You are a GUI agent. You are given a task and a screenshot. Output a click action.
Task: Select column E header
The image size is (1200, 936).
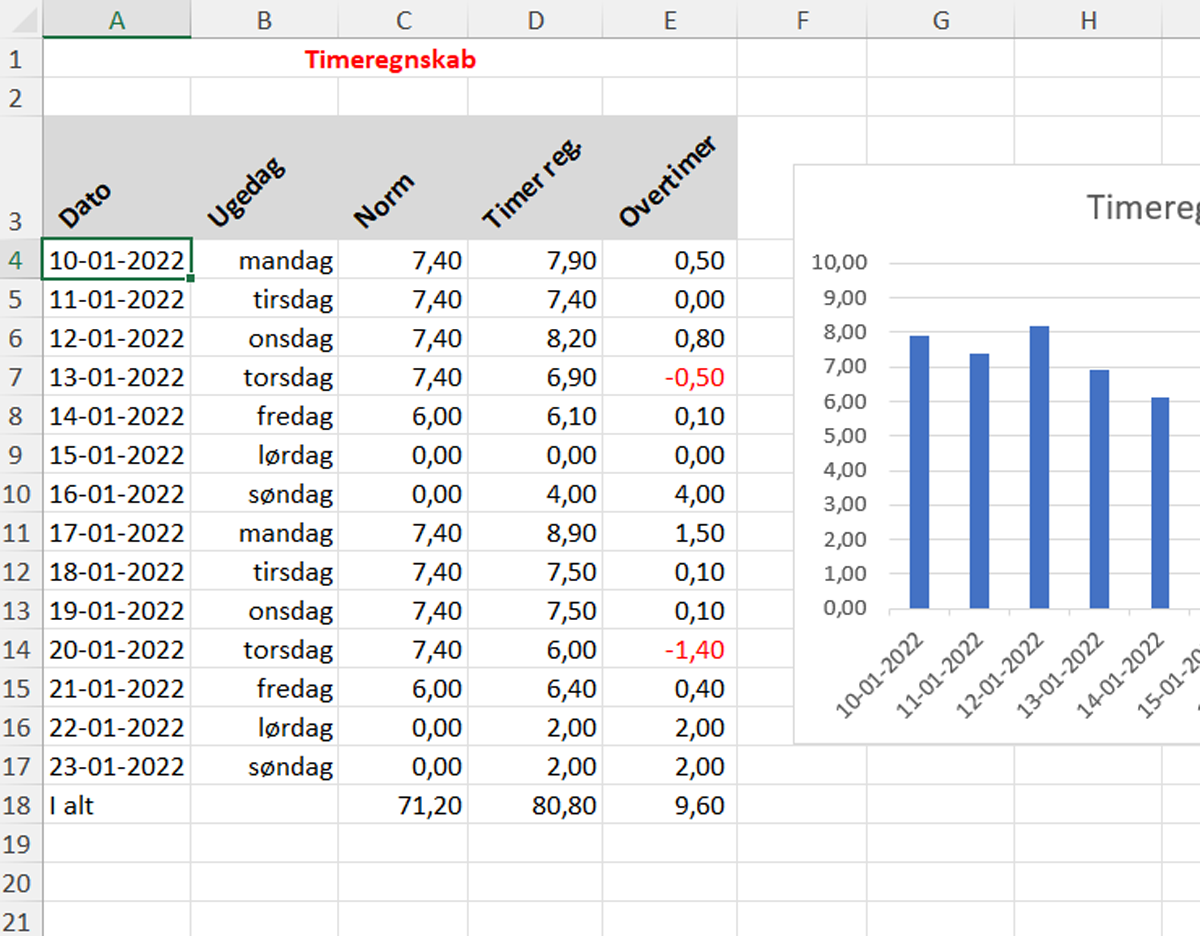pyautogui.click(x=669, y=19)
